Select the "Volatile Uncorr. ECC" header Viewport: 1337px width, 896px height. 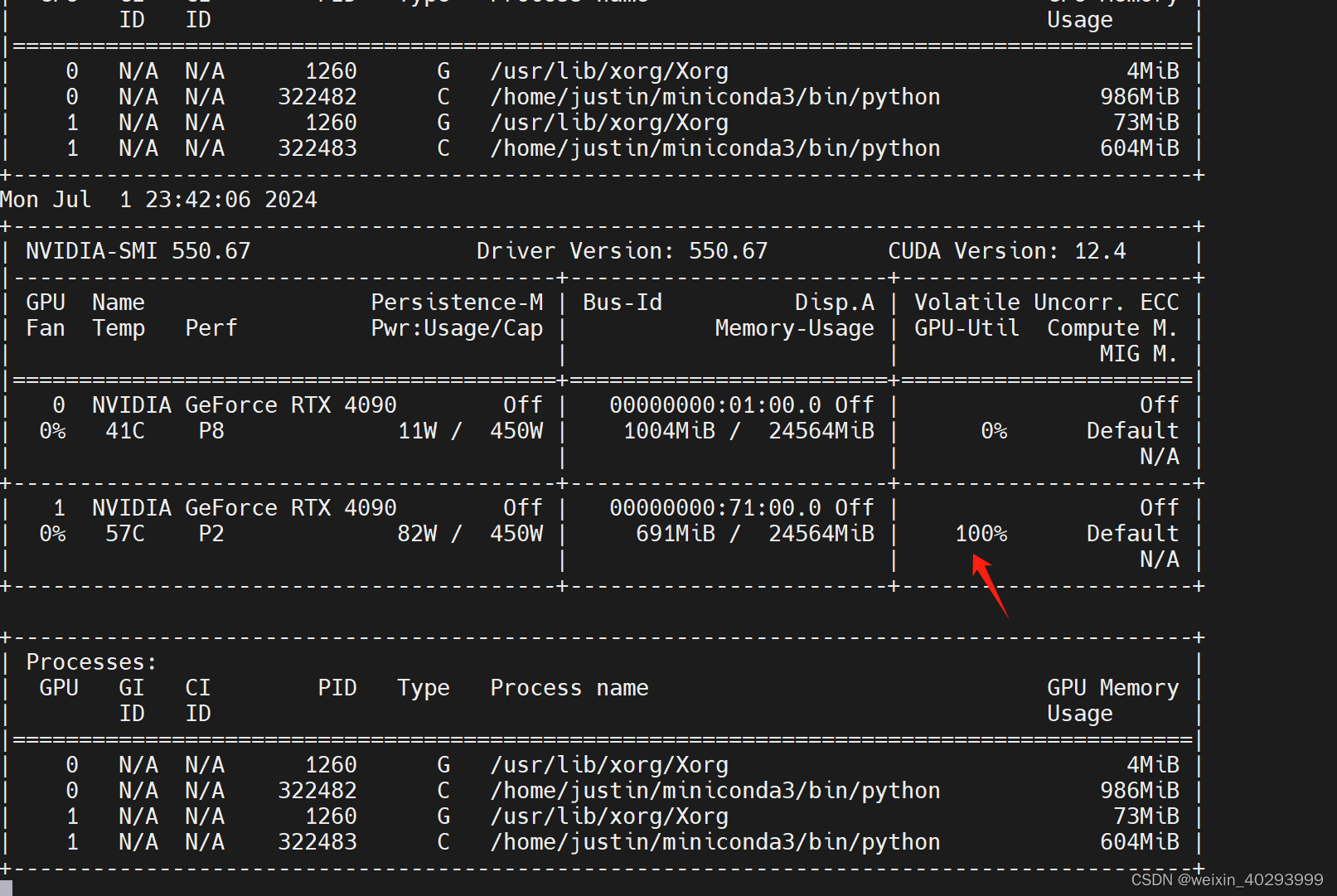[1047, 303]
